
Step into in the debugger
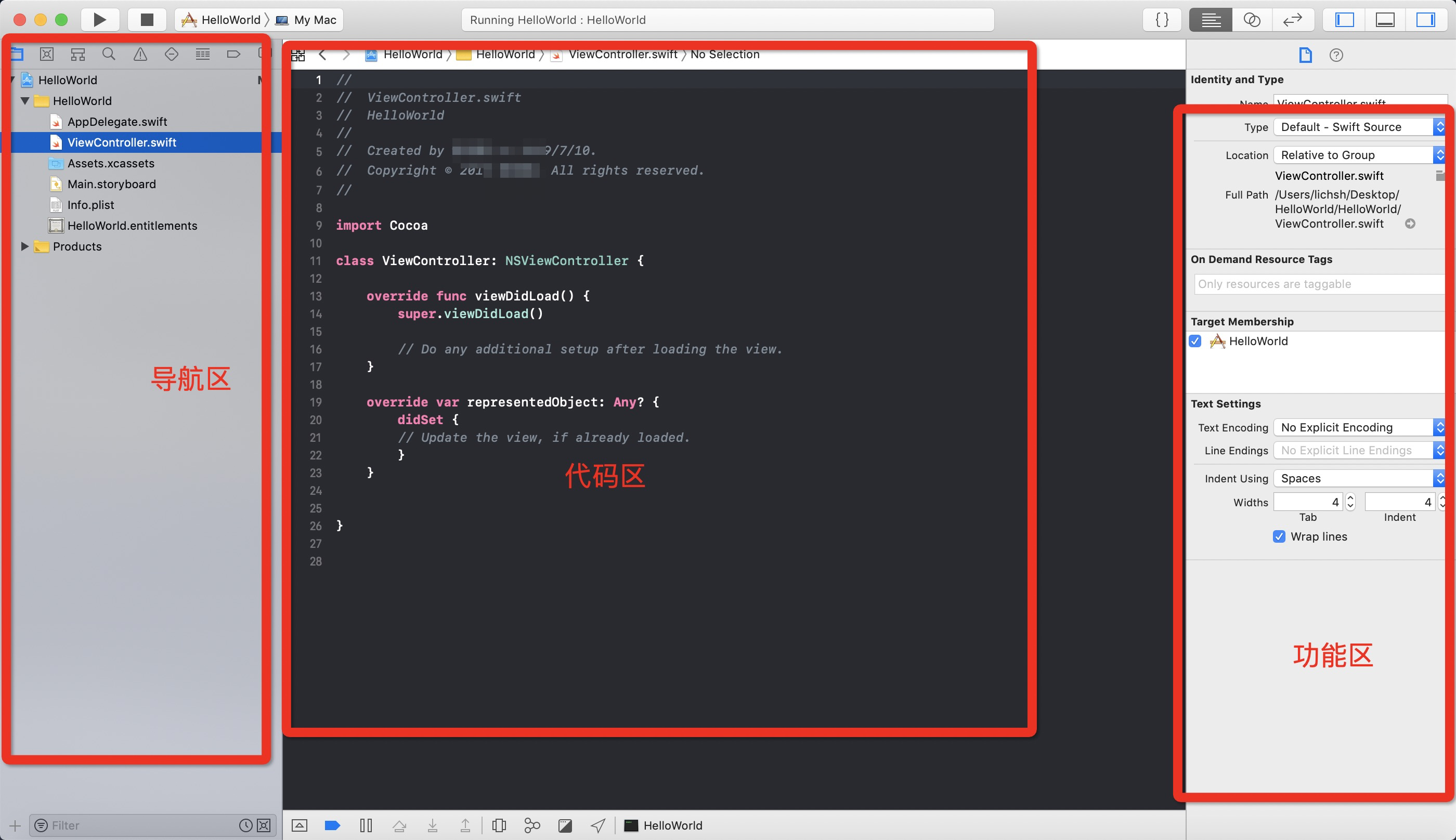[432, 825]
